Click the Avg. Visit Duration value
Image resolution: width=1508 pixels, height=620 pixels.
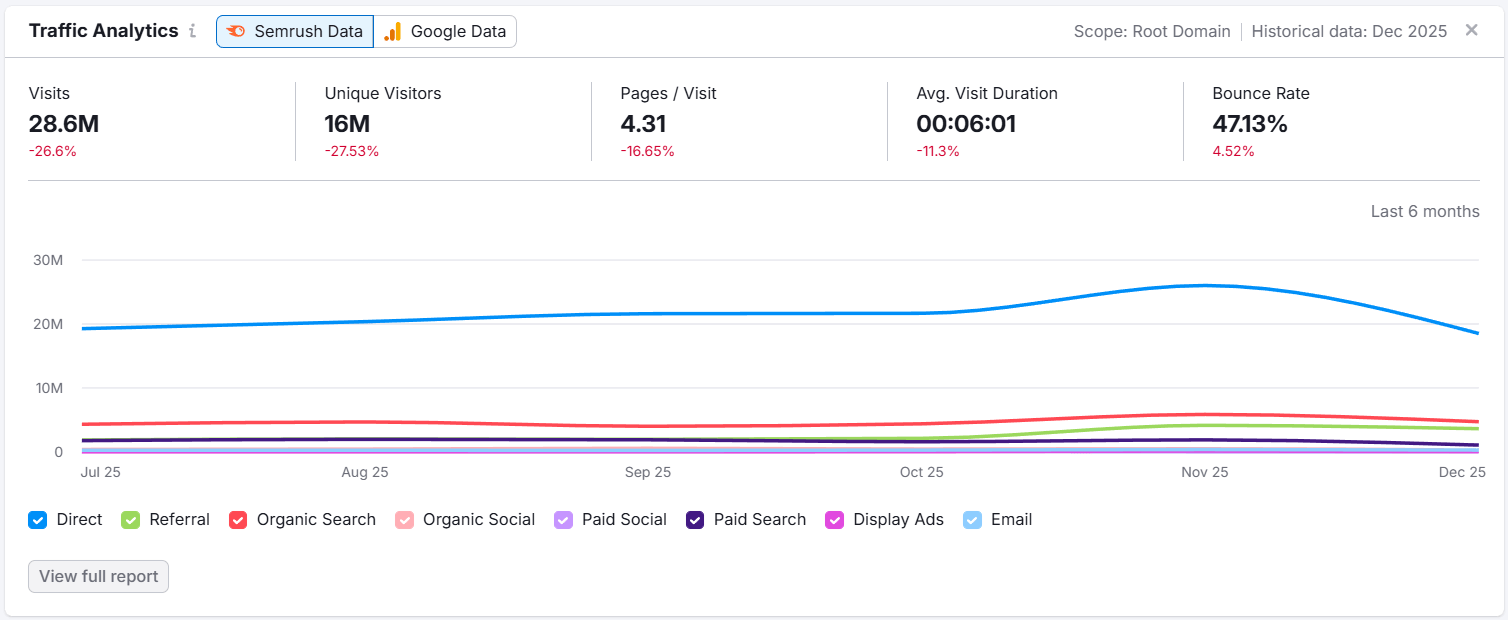point(966,124)
